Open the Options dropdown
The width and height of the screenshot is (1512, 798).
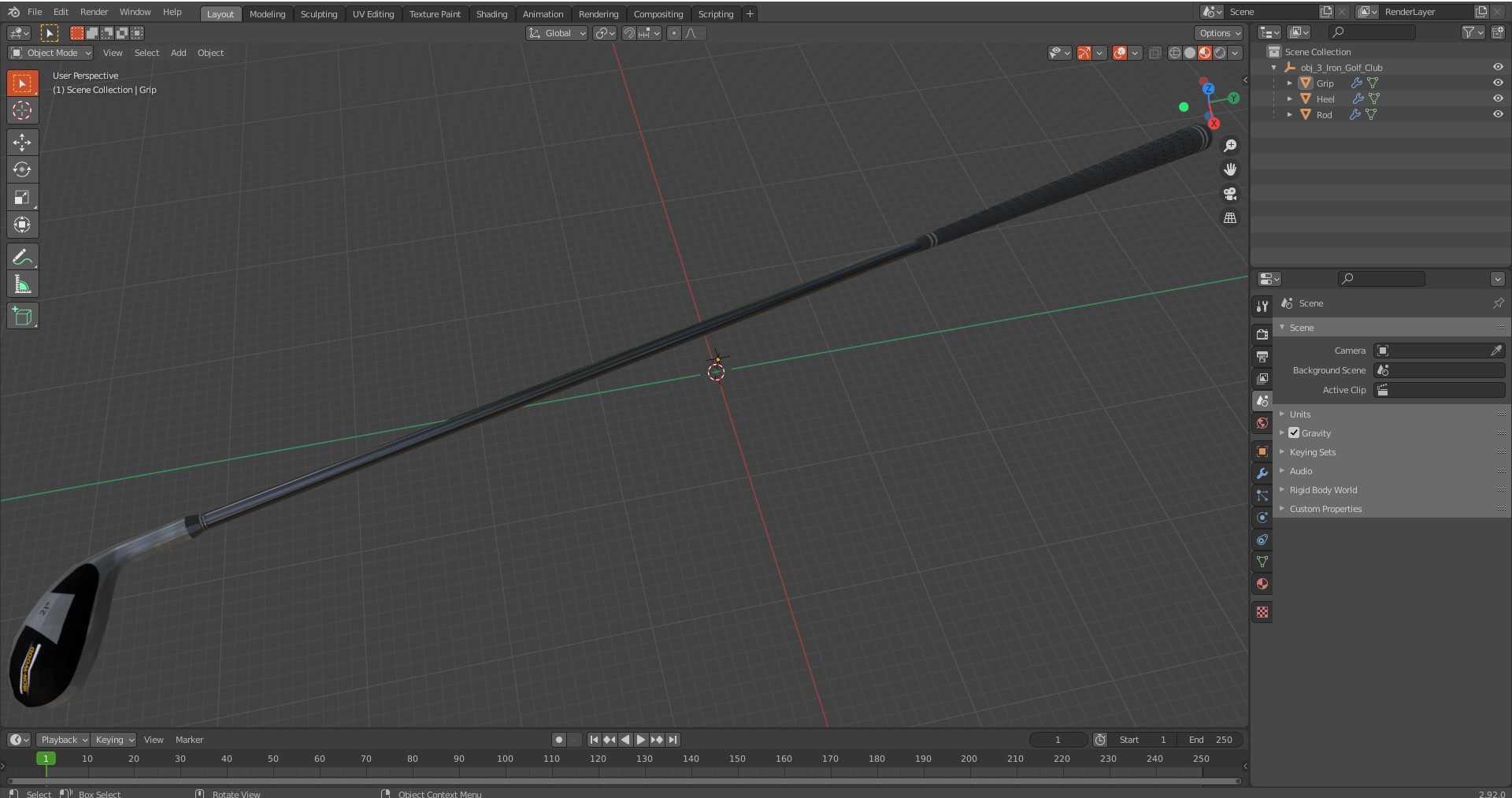coord(1219,33)
